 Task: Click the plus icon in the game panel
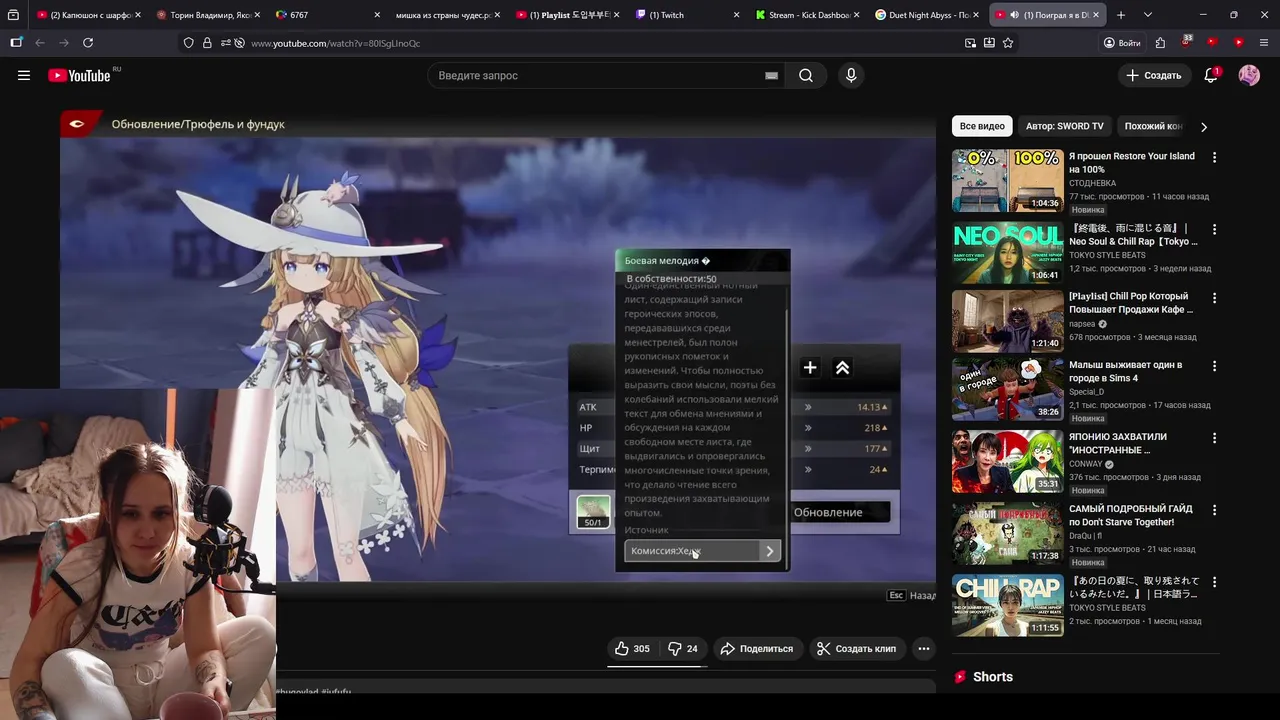(x=810, y=368)
